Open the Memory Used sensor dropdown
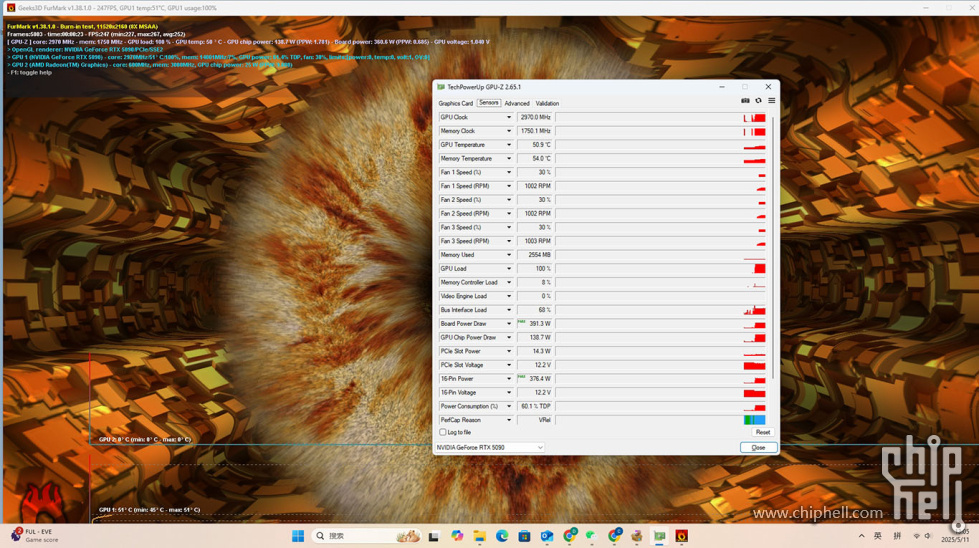The width and height of the screenshot is (979, 548). (508, 255)
